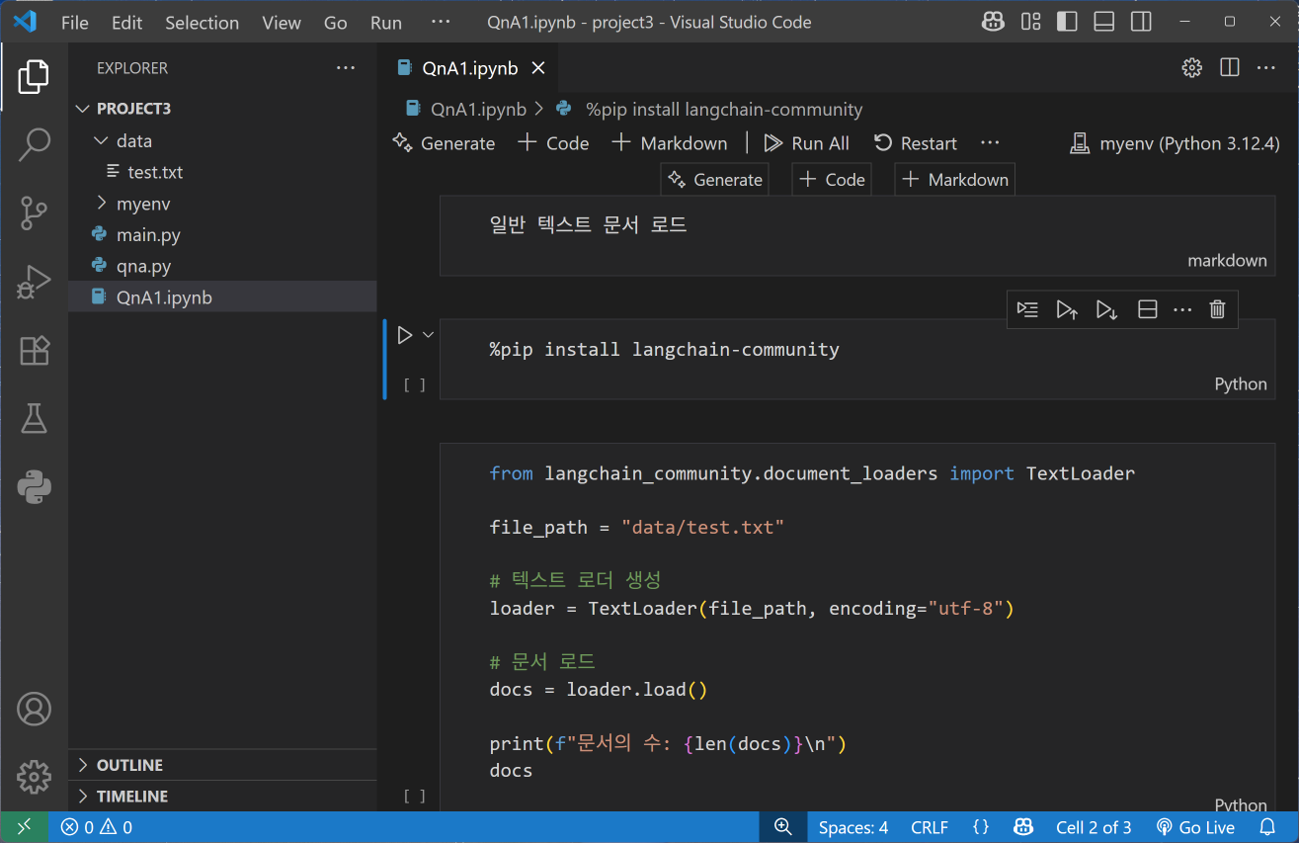Execute cells above current cell

[1067, 309]
